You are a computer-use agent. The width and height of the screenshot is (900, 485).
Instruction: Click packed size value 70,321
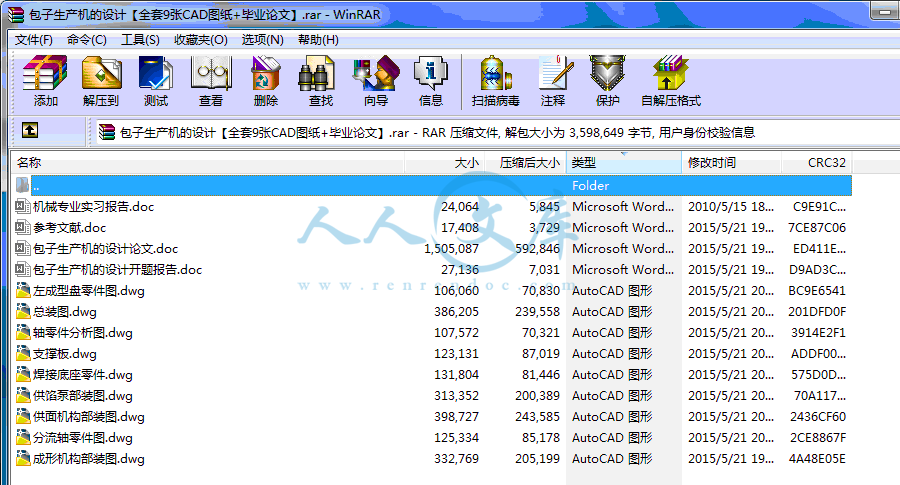point(541,333)
